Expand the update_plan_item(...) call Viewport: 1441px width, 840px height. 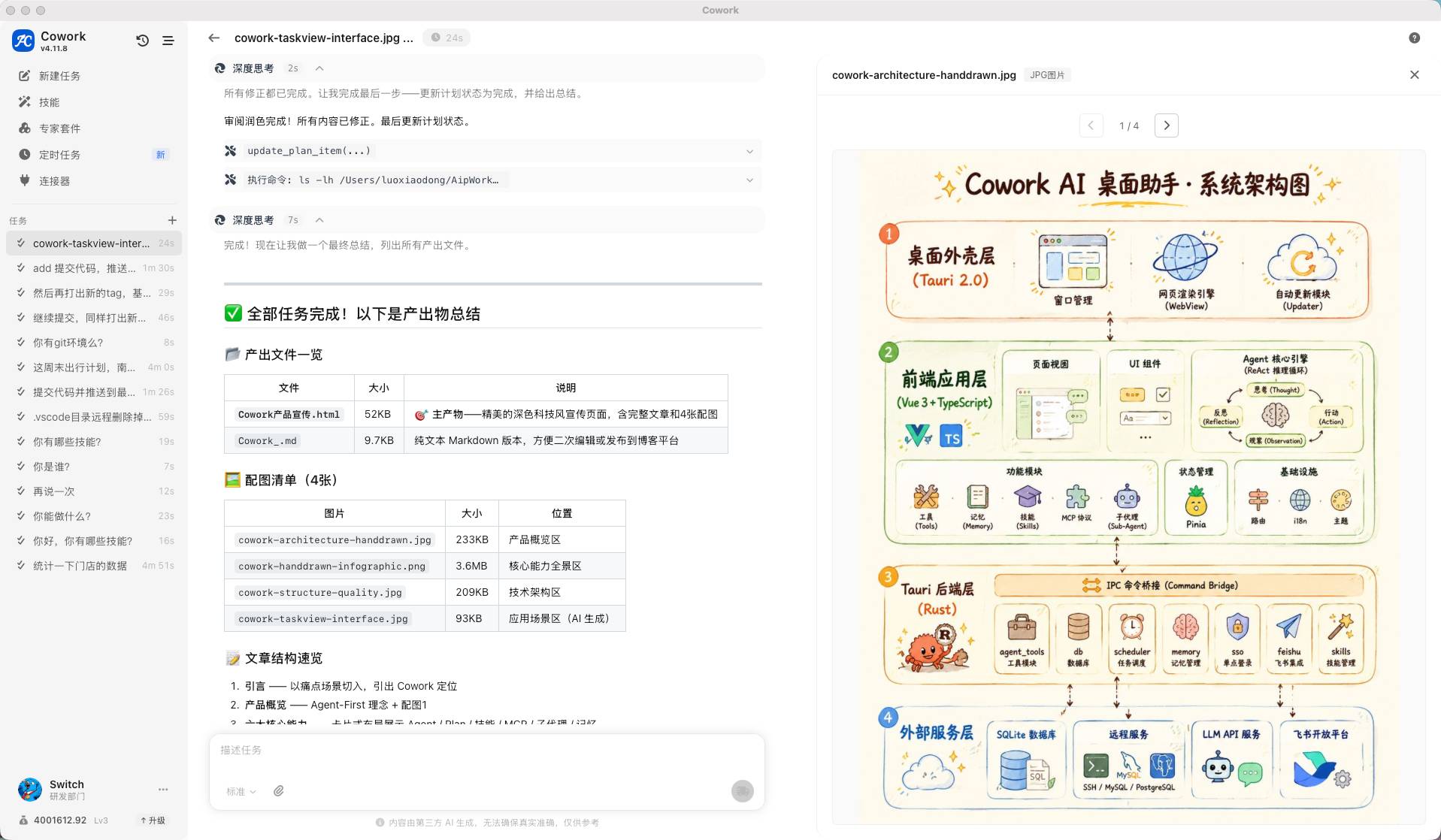tap(749, 151)
